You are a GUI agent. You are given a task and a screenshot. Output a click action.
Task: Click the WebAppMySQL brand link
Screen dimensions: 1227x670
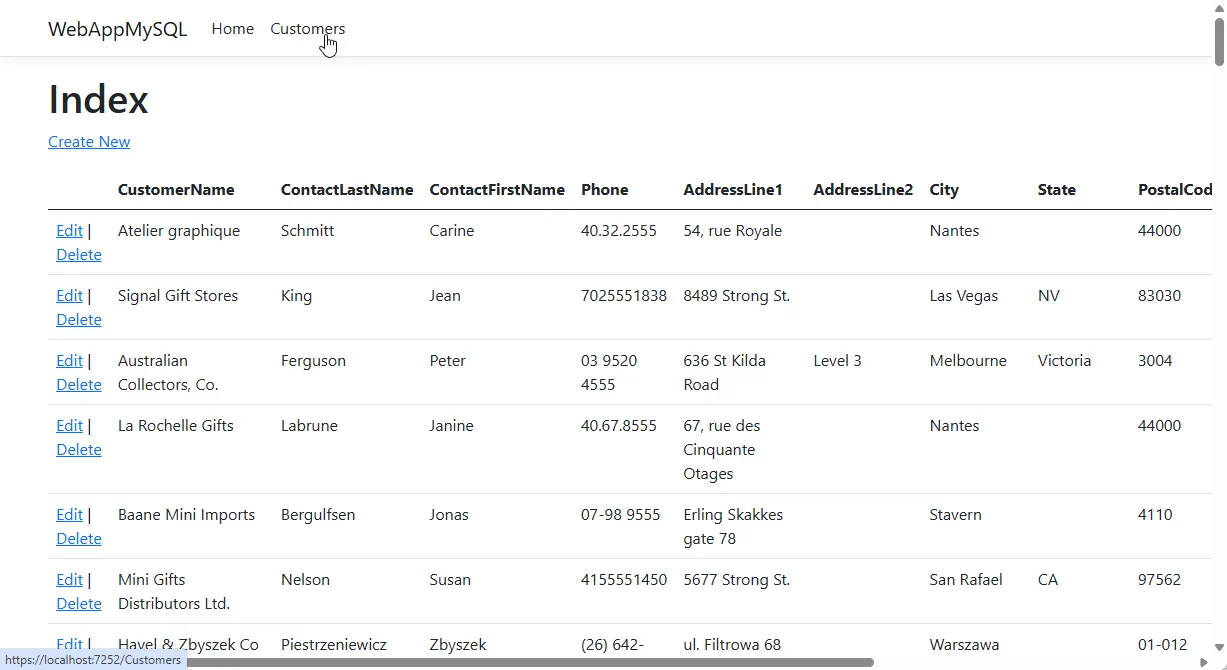click(117, 29)
